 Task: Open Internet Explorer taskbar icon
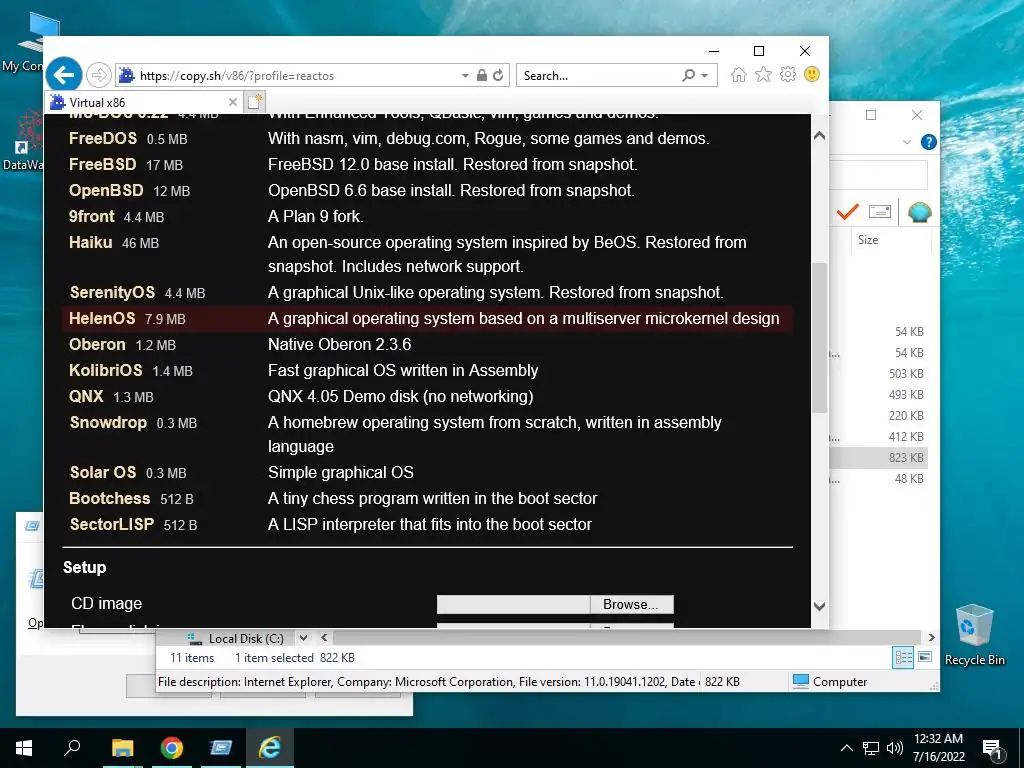click(x=270, y=748)
